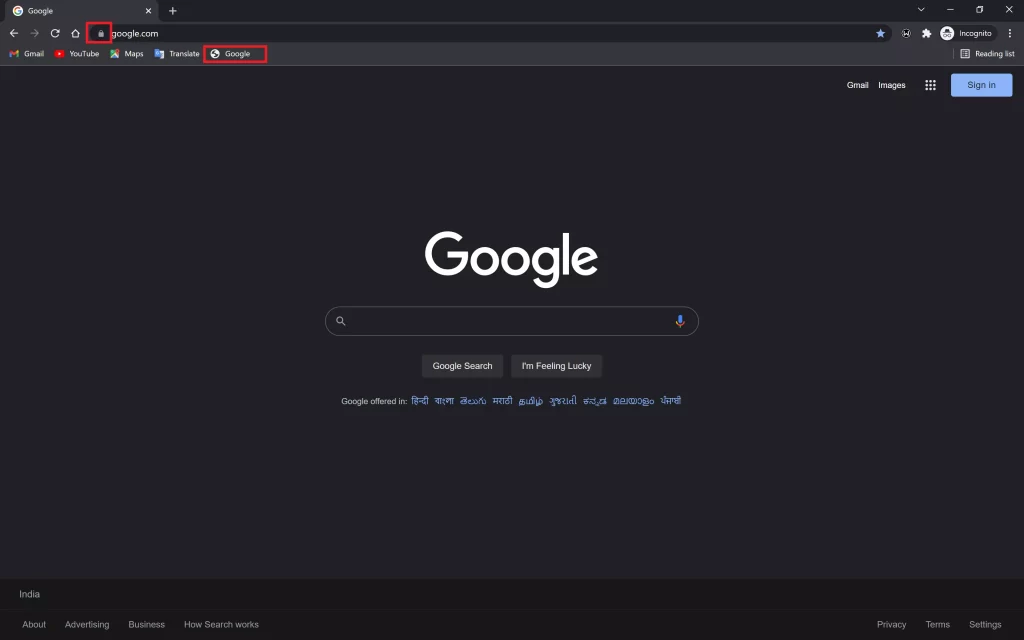The image size is (1024, 640).
Task: Switch Google to हिन्दी language
Action: [x=420, y=400]
